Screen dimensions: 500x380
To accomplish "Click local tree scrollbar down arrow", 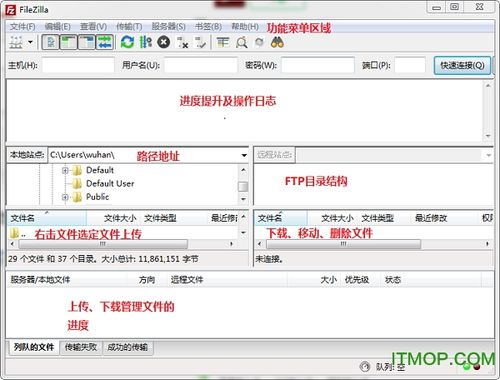I will (x=243, y=199).
